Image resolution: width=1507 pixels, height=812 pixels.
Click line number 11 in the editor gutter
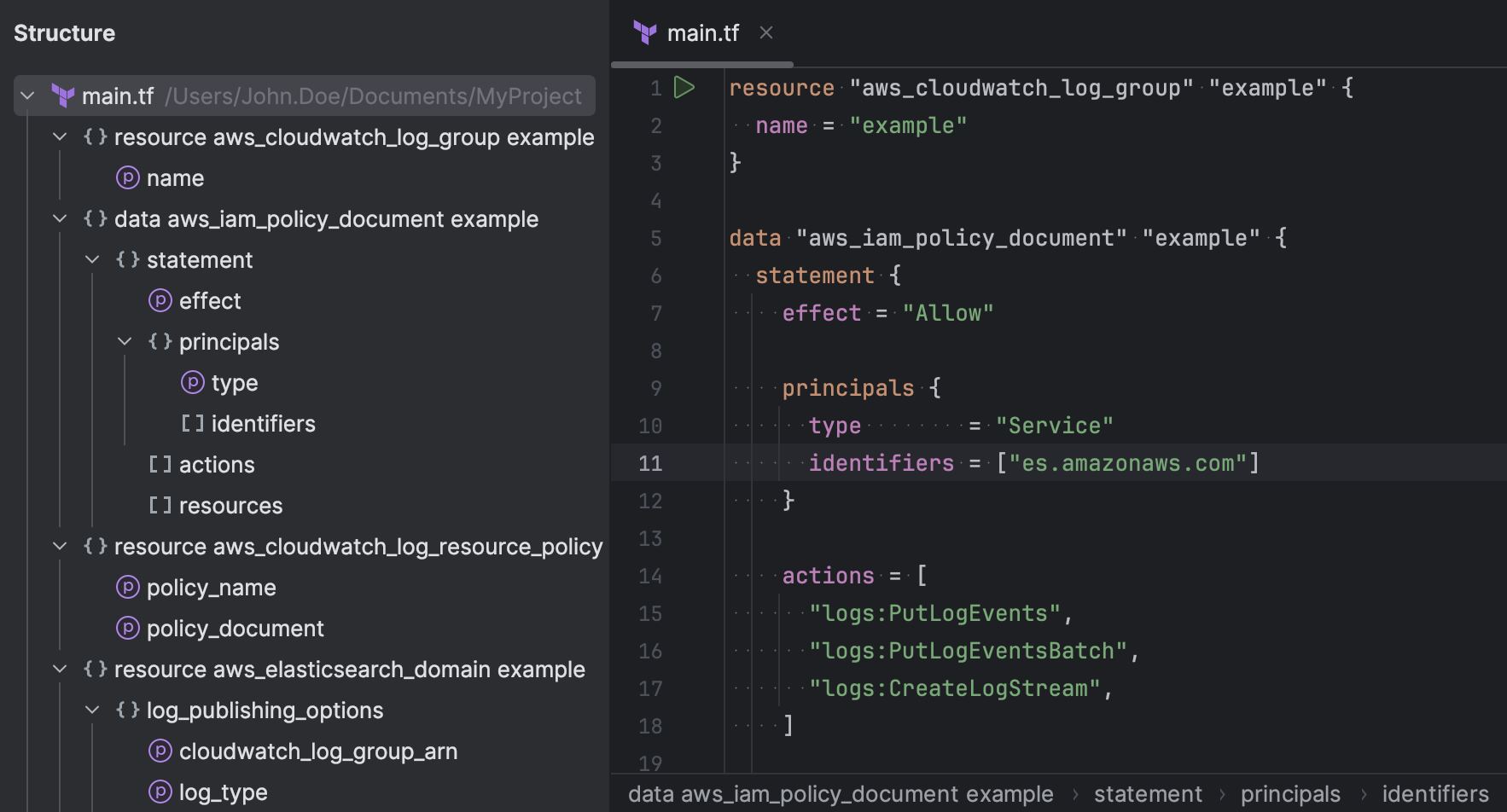tap(650, 462)
